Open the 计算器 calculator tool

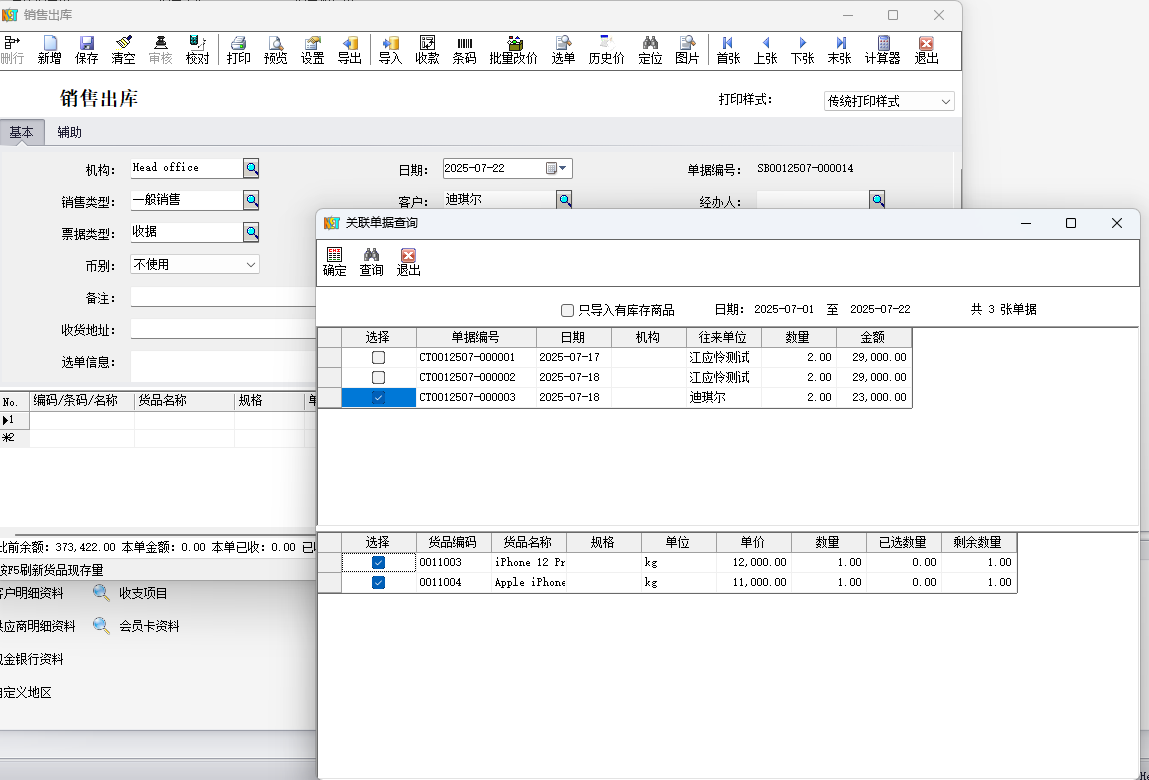882,50
